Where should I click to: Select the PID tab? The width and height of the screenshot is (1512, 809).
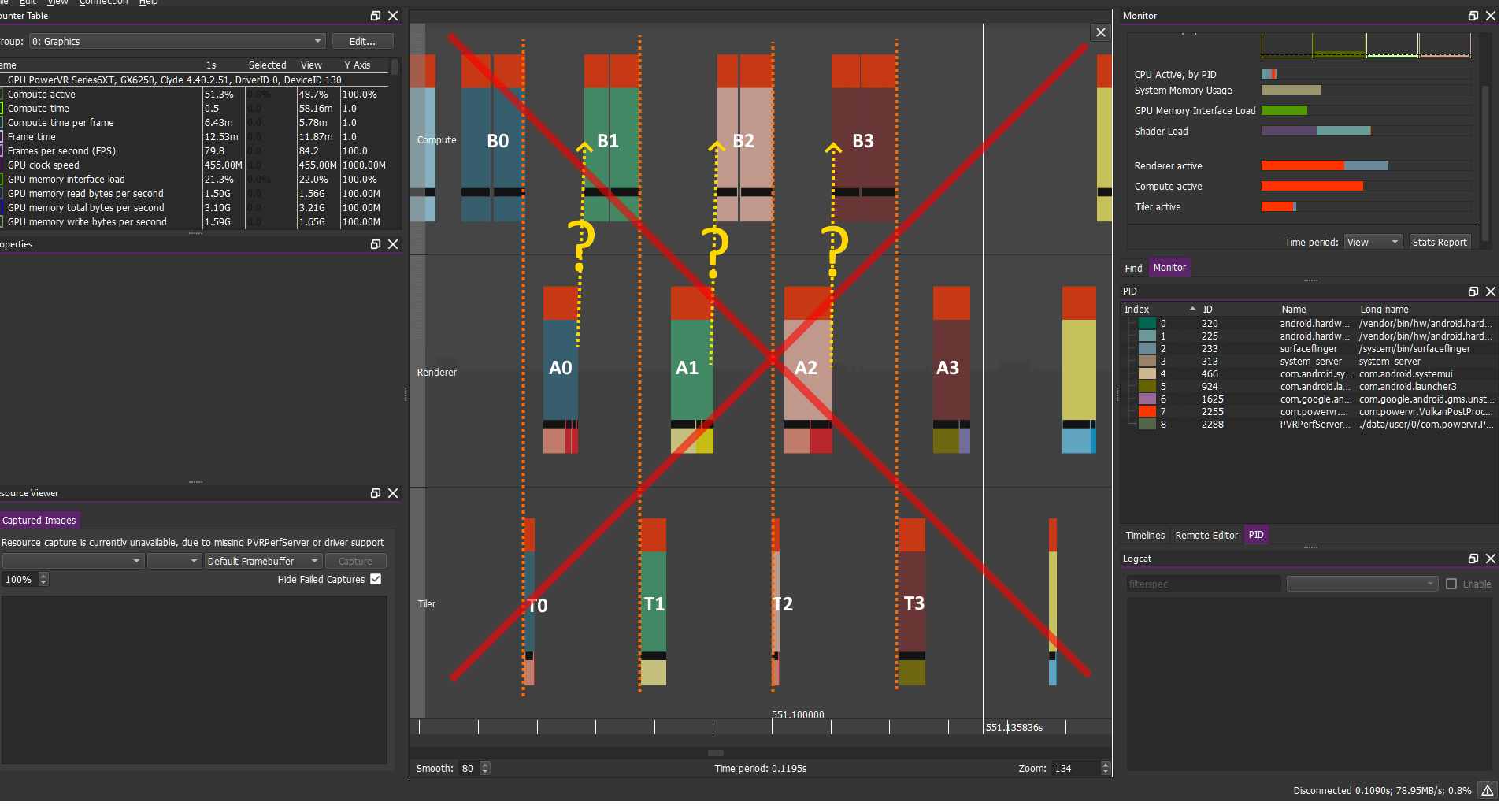1256,535
